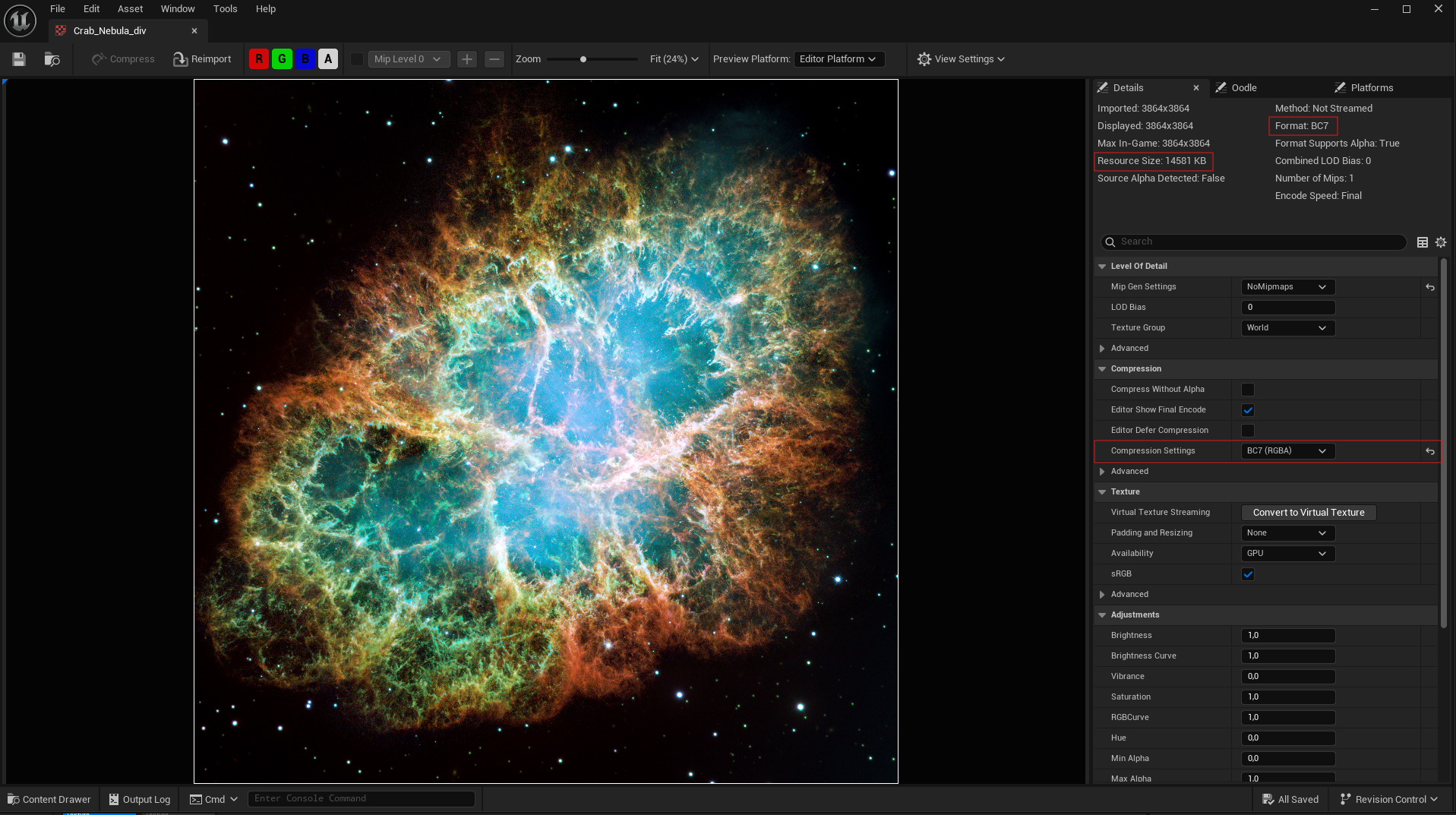Image resolution: width=1456 pixels, height=815 pixels.
Task: Open the Mip Level 0 dropdown
Action: [409, 59]
